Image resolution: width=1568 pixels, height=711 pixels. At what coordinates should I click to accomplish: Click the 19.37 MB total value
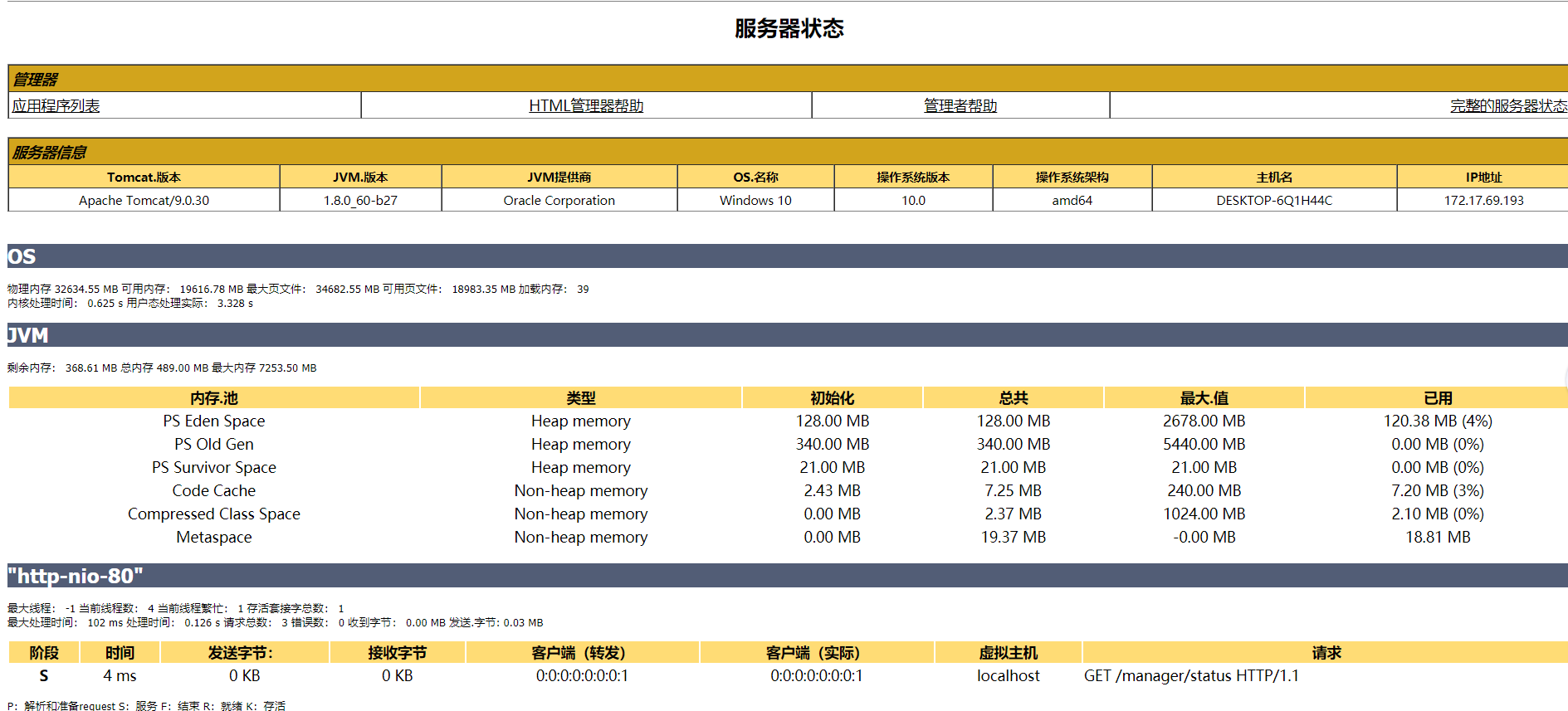1014,537
